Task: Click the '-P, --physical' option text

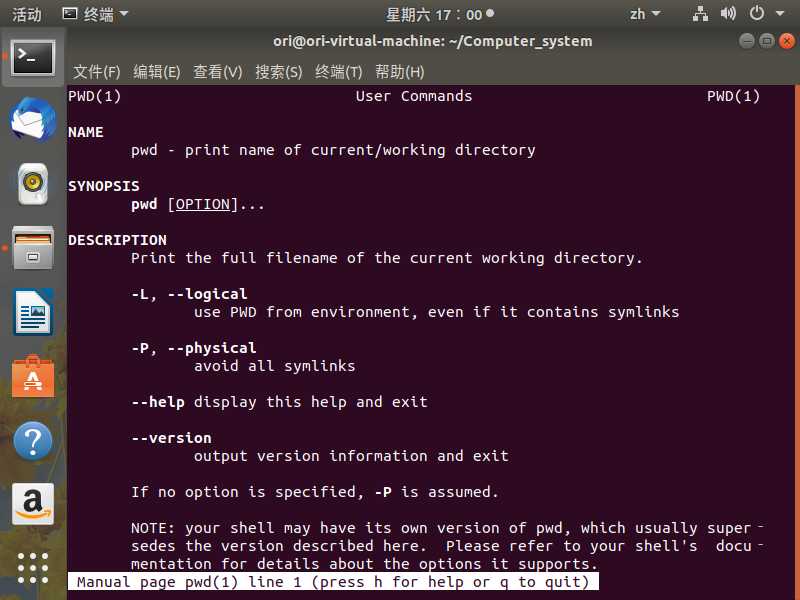Action: (x=194, y=348)
